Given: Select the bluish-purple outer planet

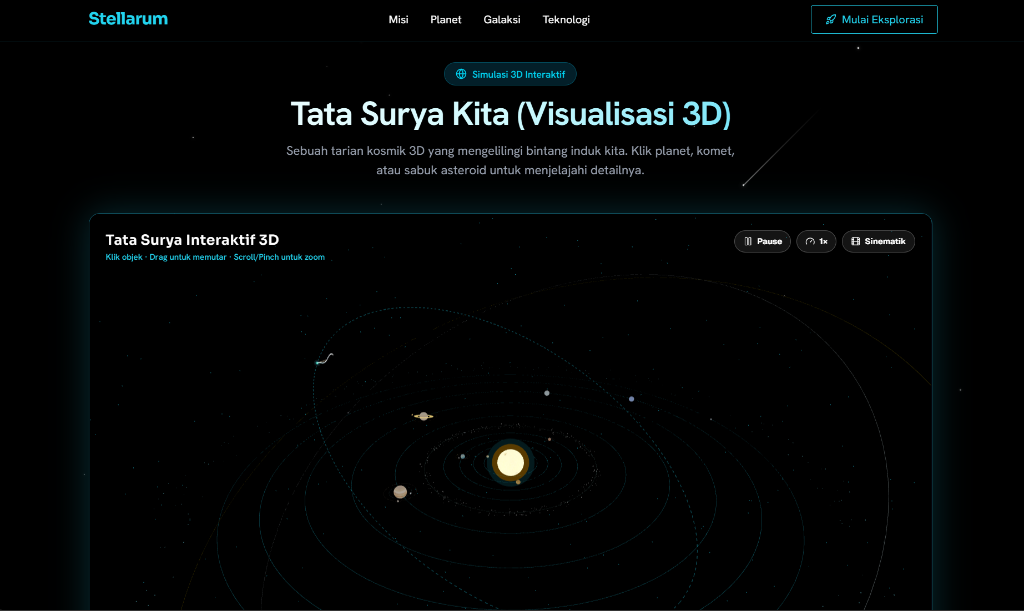Looking at the screenshot, I should point(632,399).
